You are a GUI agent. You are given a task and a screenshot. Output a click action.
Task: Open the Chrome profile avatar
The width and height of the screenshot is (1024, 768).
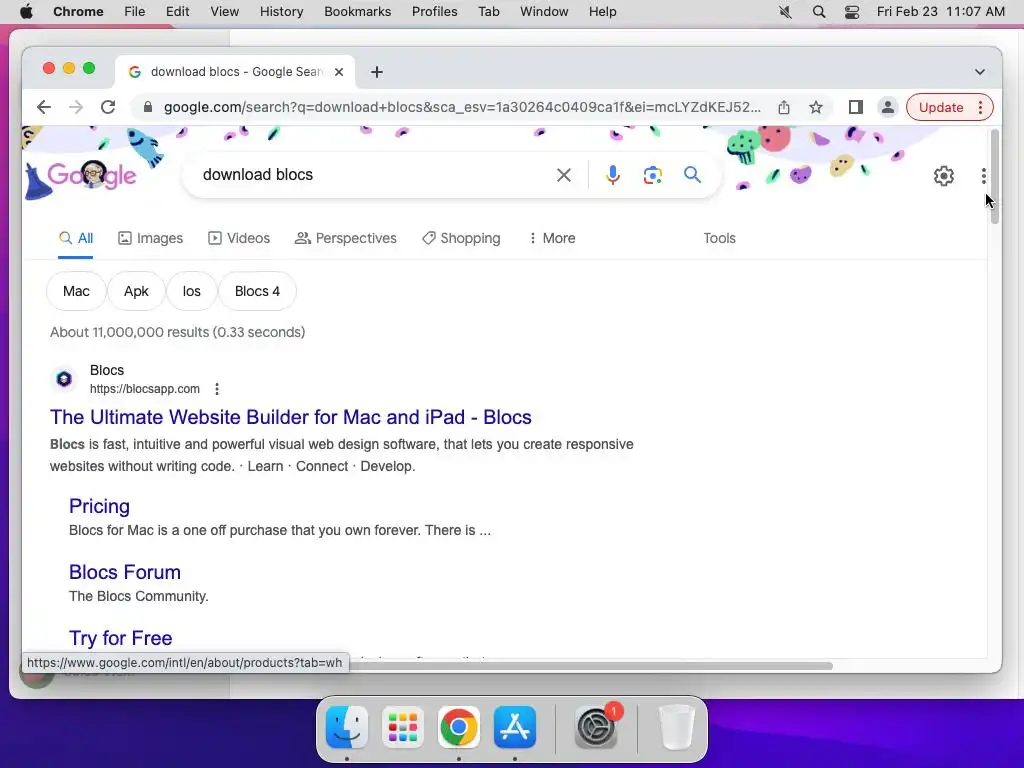pyautogui.click(x=888, y=107)
